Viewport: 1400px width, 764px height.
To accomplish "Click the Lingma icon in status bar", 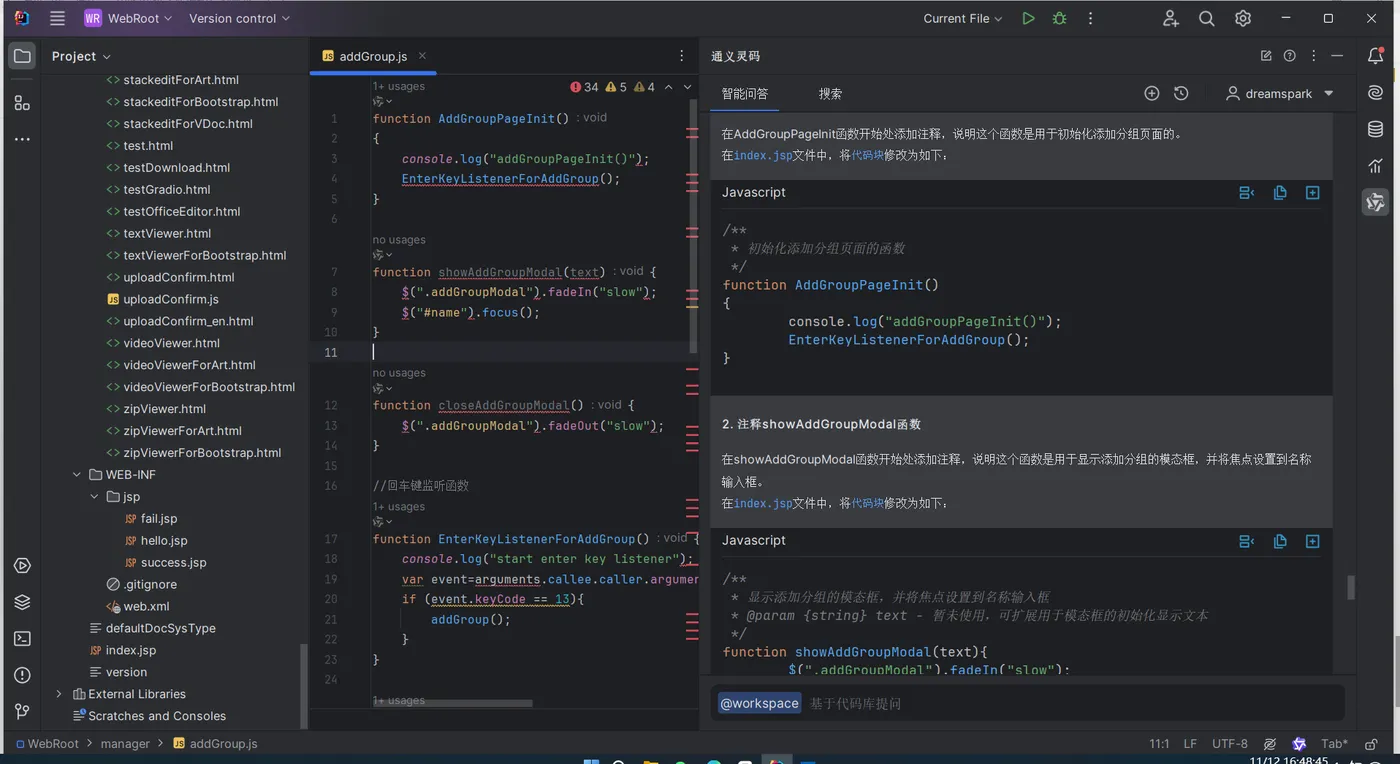I will [x=1299, y=744].
